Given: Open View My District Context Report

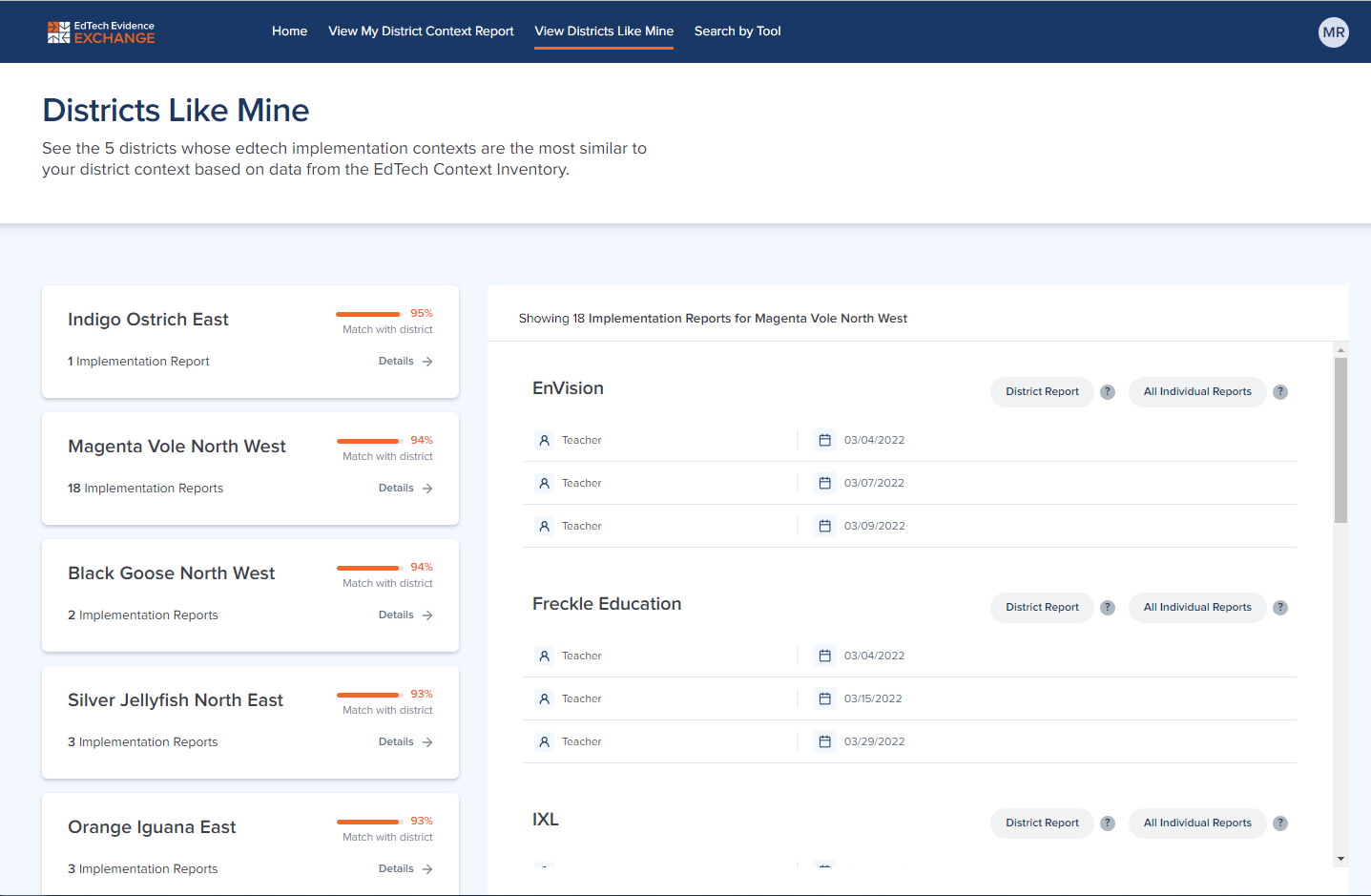Looking at the screenshot, I should (x=421, y=31).
